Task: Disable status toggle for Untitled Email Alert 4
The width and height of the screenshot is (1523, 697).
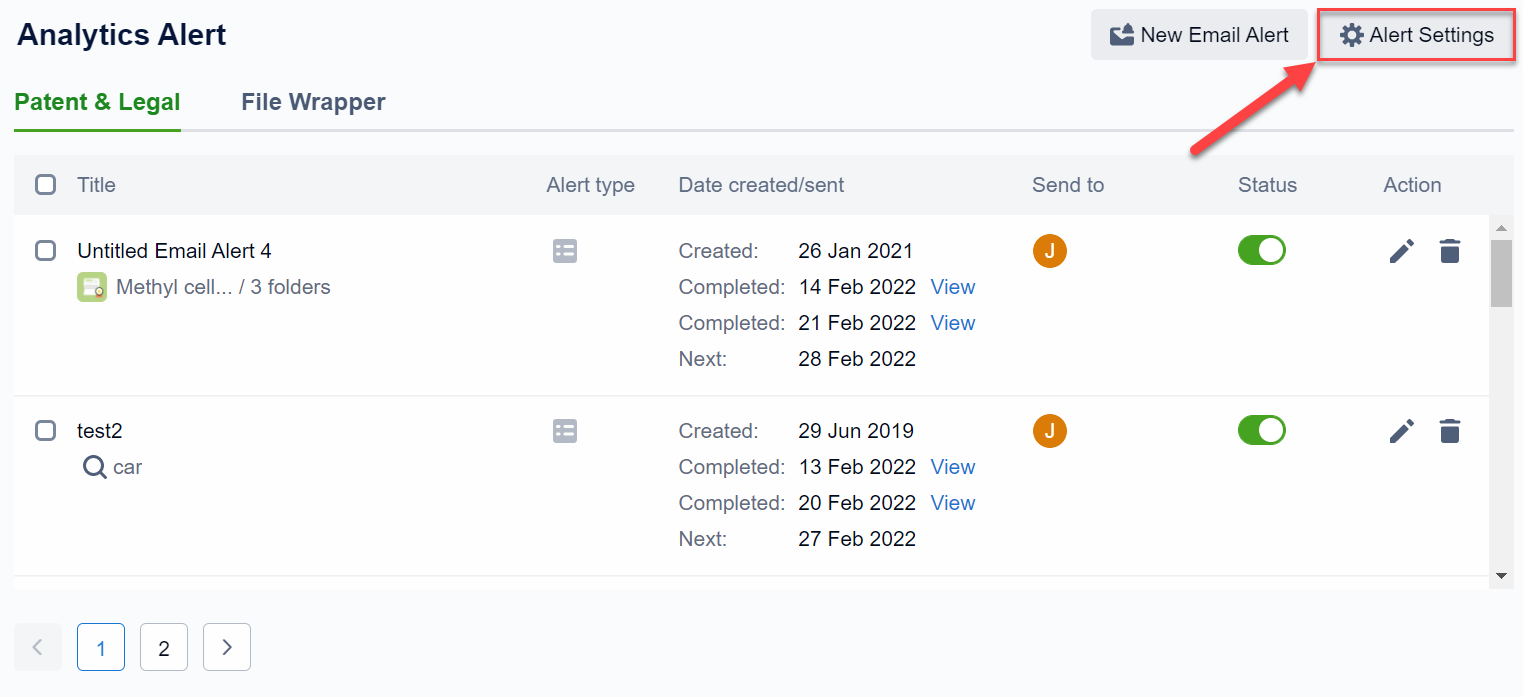Action: (x=1261, y=250)
